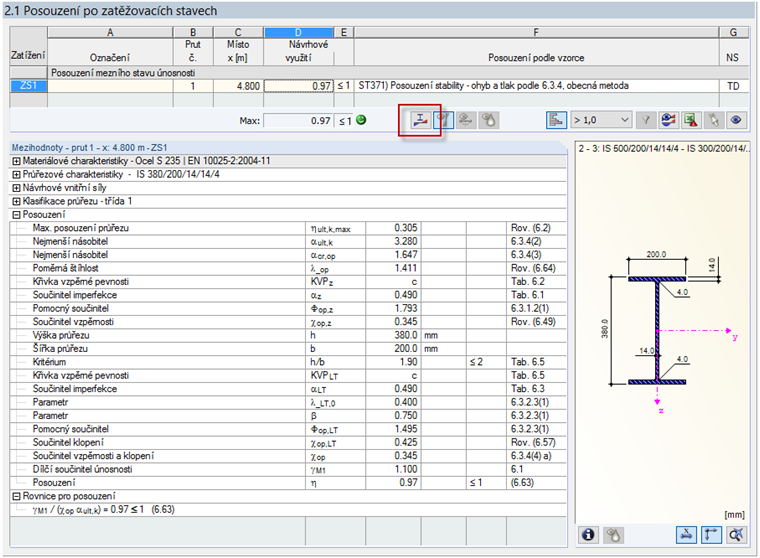Select column D header
Screen dimensions: 760x558
click(299, 32)
